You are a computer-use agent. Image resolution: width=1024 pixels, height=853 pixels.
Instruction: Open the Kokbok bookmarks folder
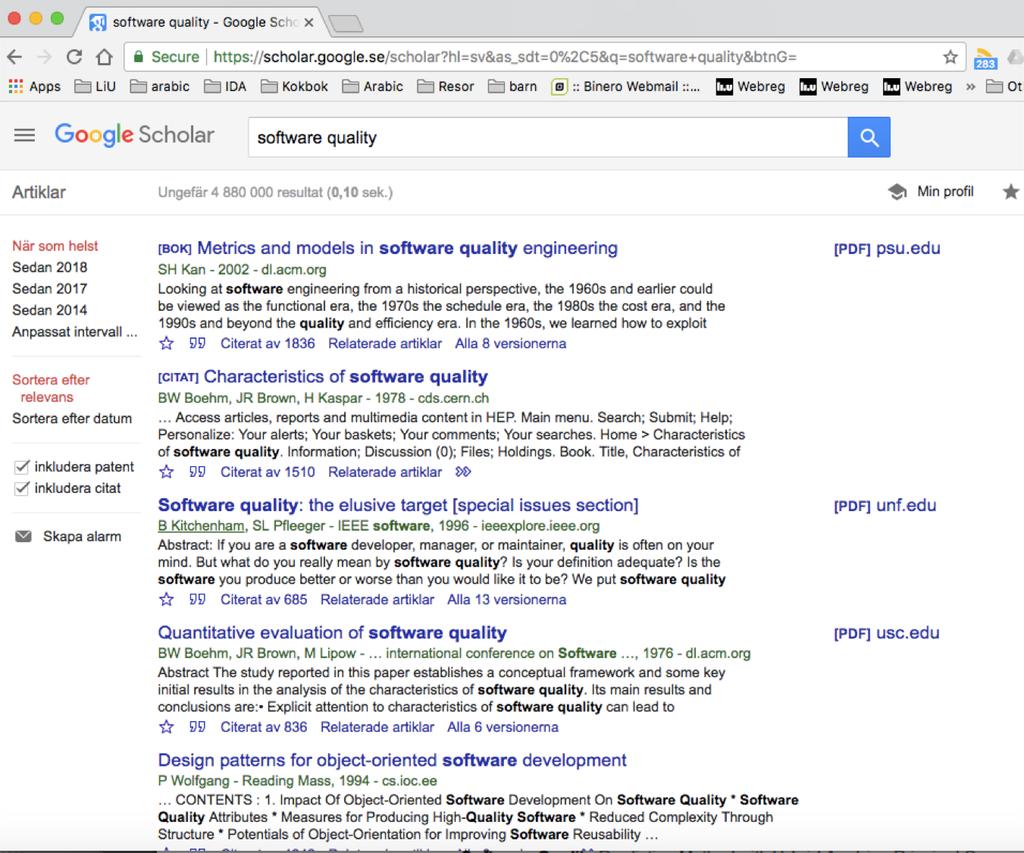point(295,86)
